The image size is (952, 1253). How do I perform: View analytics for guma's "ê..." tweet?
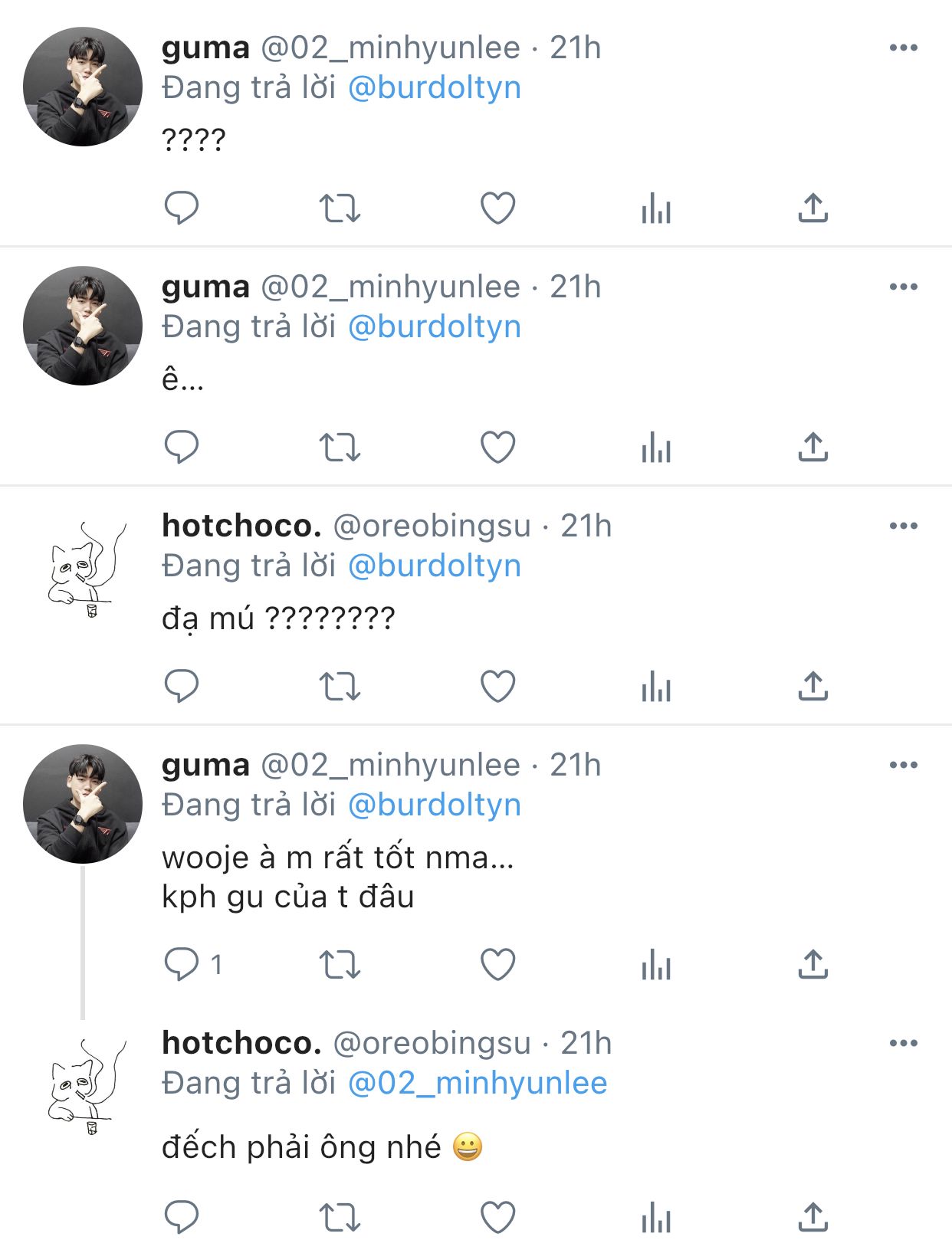click(656, 447)
